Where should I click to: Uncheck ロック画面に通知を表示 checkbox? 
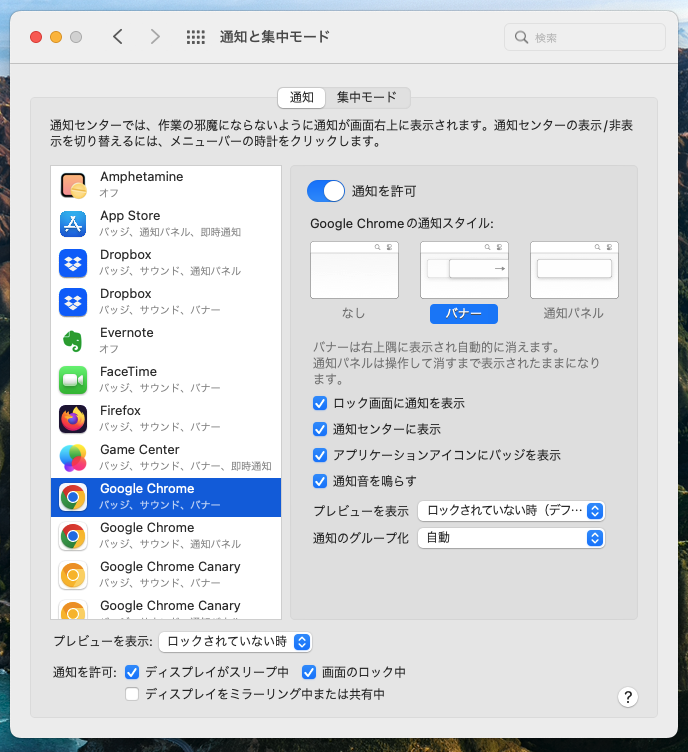(x=320, y=403)
